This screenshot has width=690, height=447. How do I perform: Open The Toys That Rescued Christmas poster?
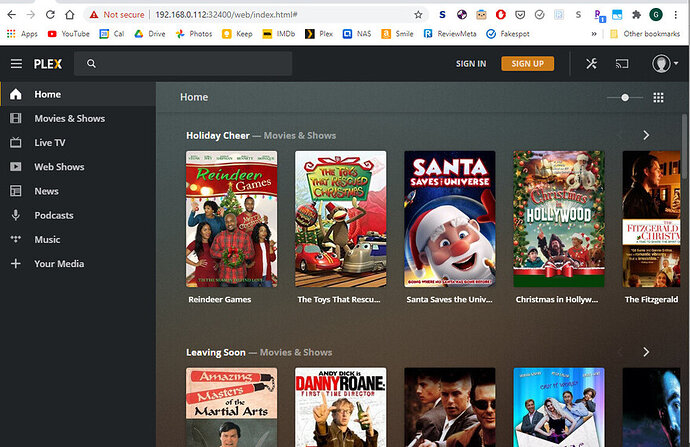tap(341, 219)
